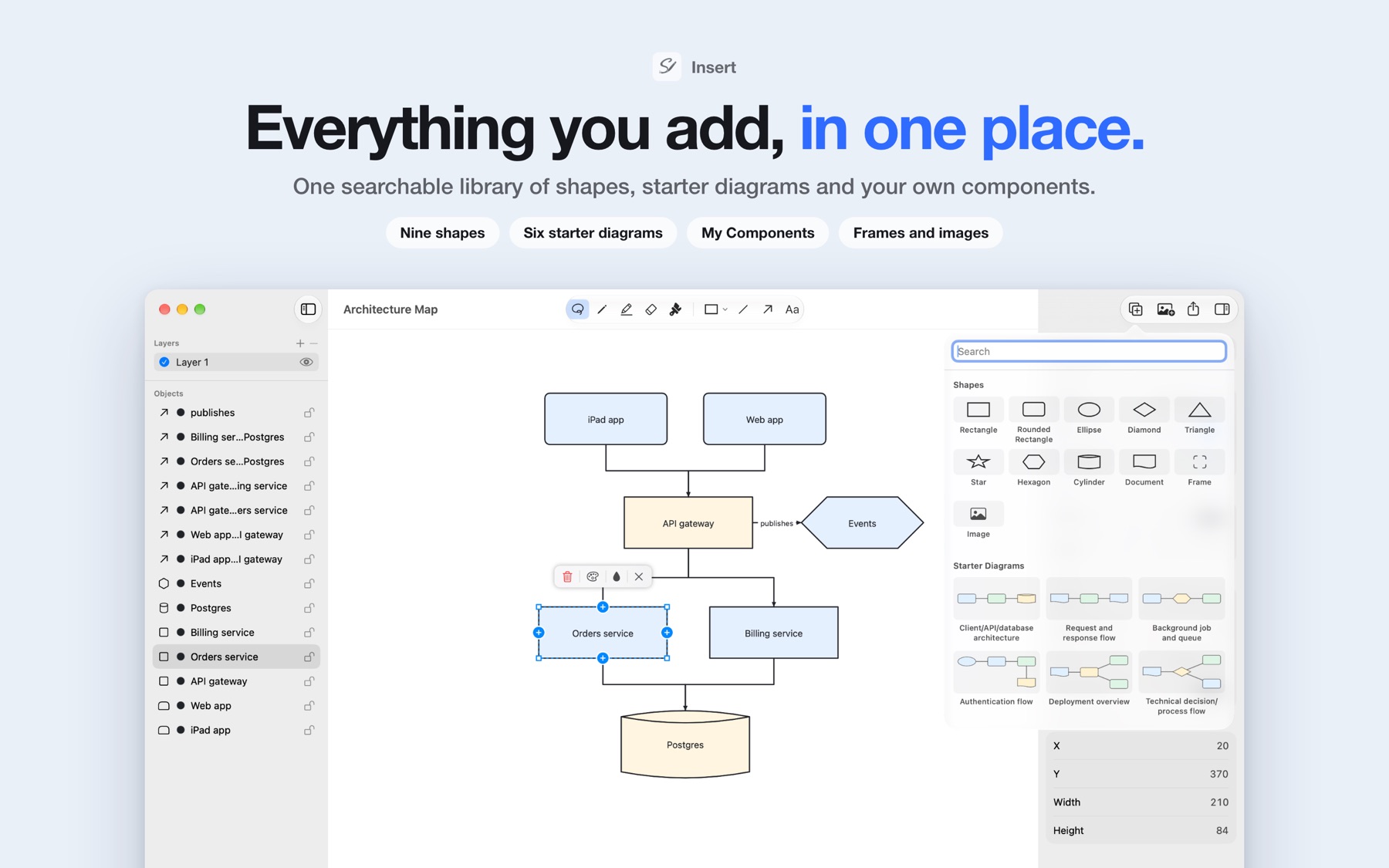Viewport: 1389px width, 868px height.
Task: Select the eraser tool
Action: [651, 309]
